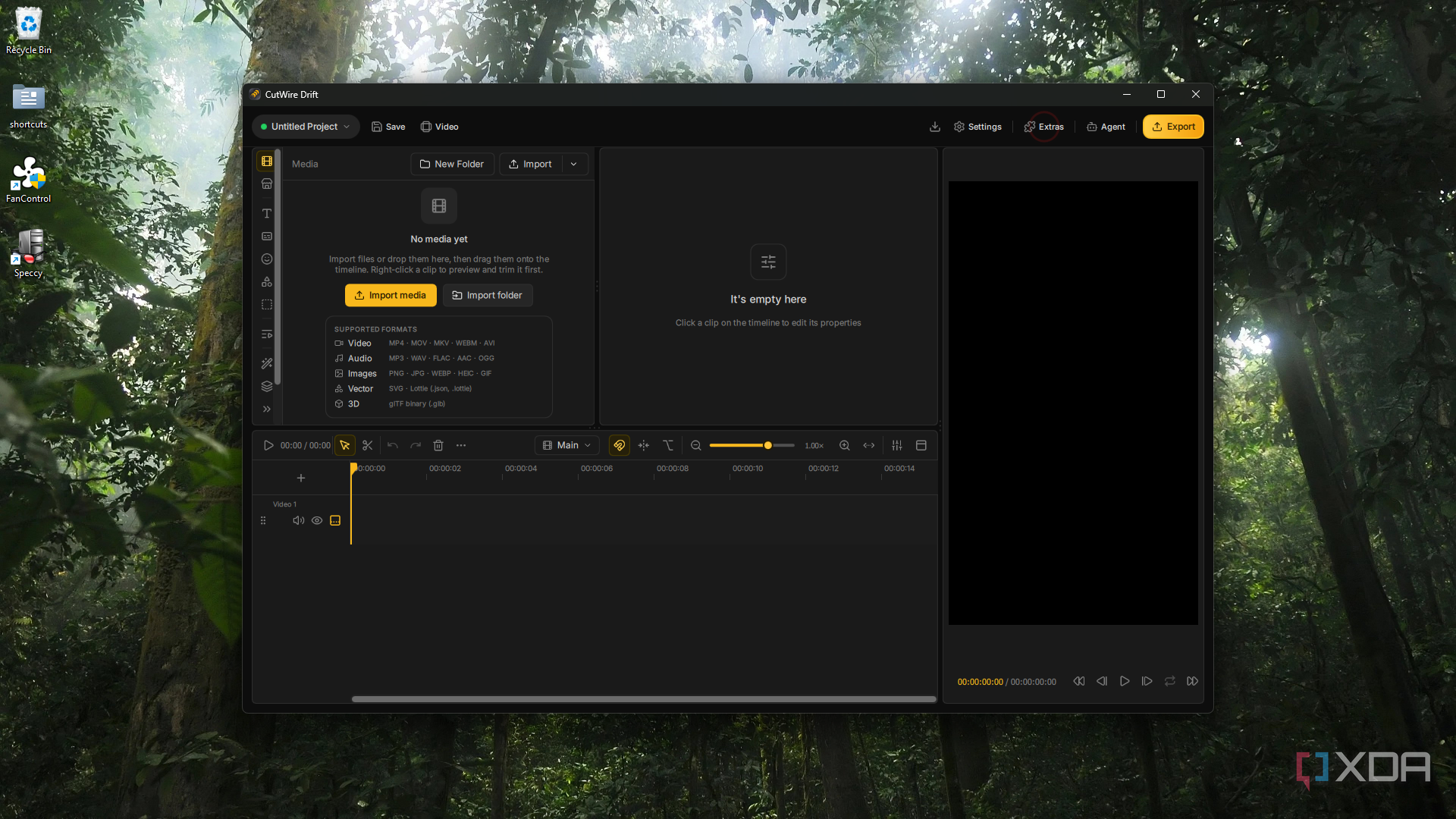Screen dimensions: 1456x819
Task: Open the shapes sidebar panel
Action: coord(267,281)
